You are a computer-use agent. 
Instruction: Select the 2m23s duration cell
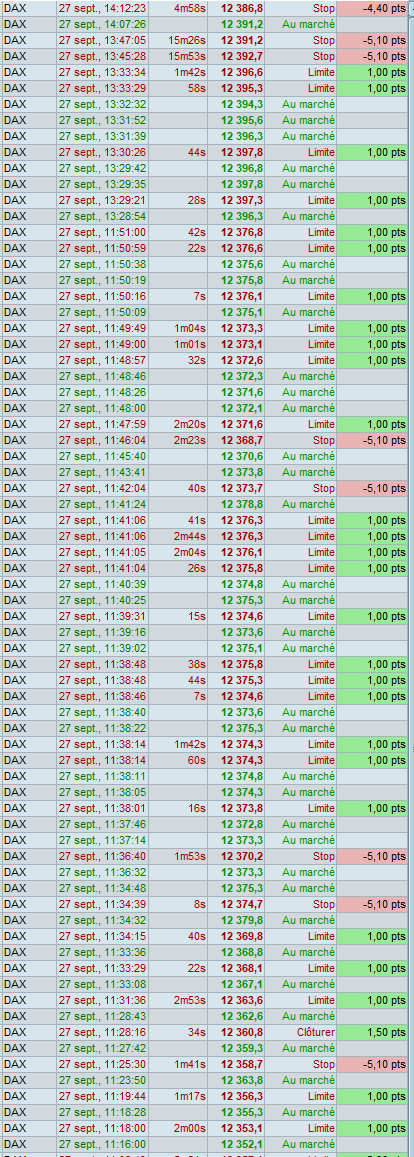point(179,440)
